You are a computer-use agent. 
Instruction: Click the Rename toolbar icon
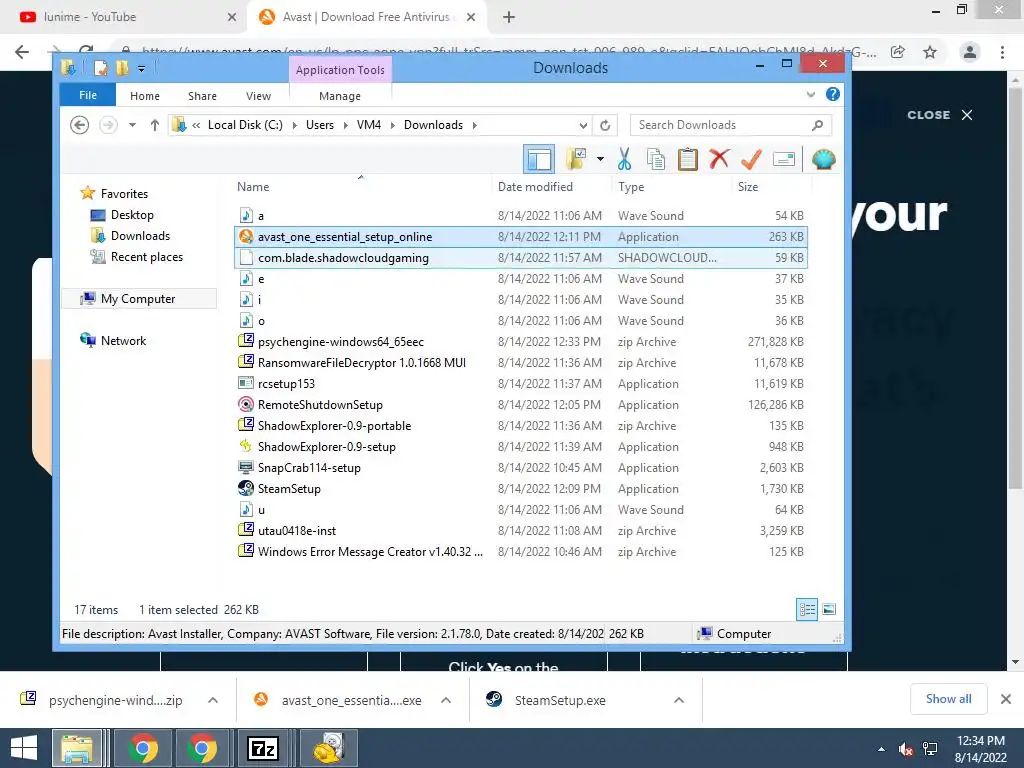783,159
